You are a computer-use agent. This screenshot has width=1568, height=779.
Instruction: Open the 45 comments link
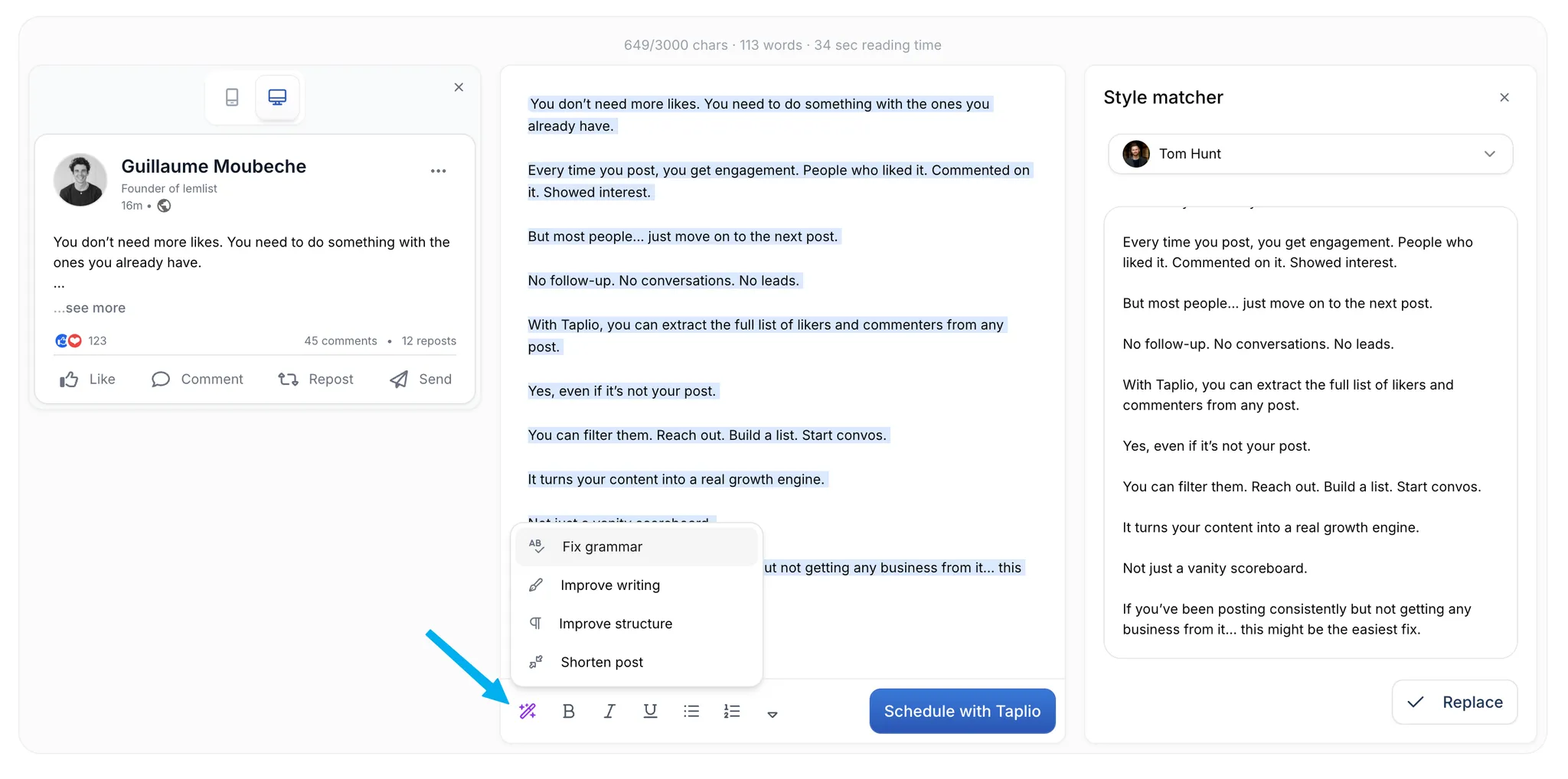click(341, 341)
